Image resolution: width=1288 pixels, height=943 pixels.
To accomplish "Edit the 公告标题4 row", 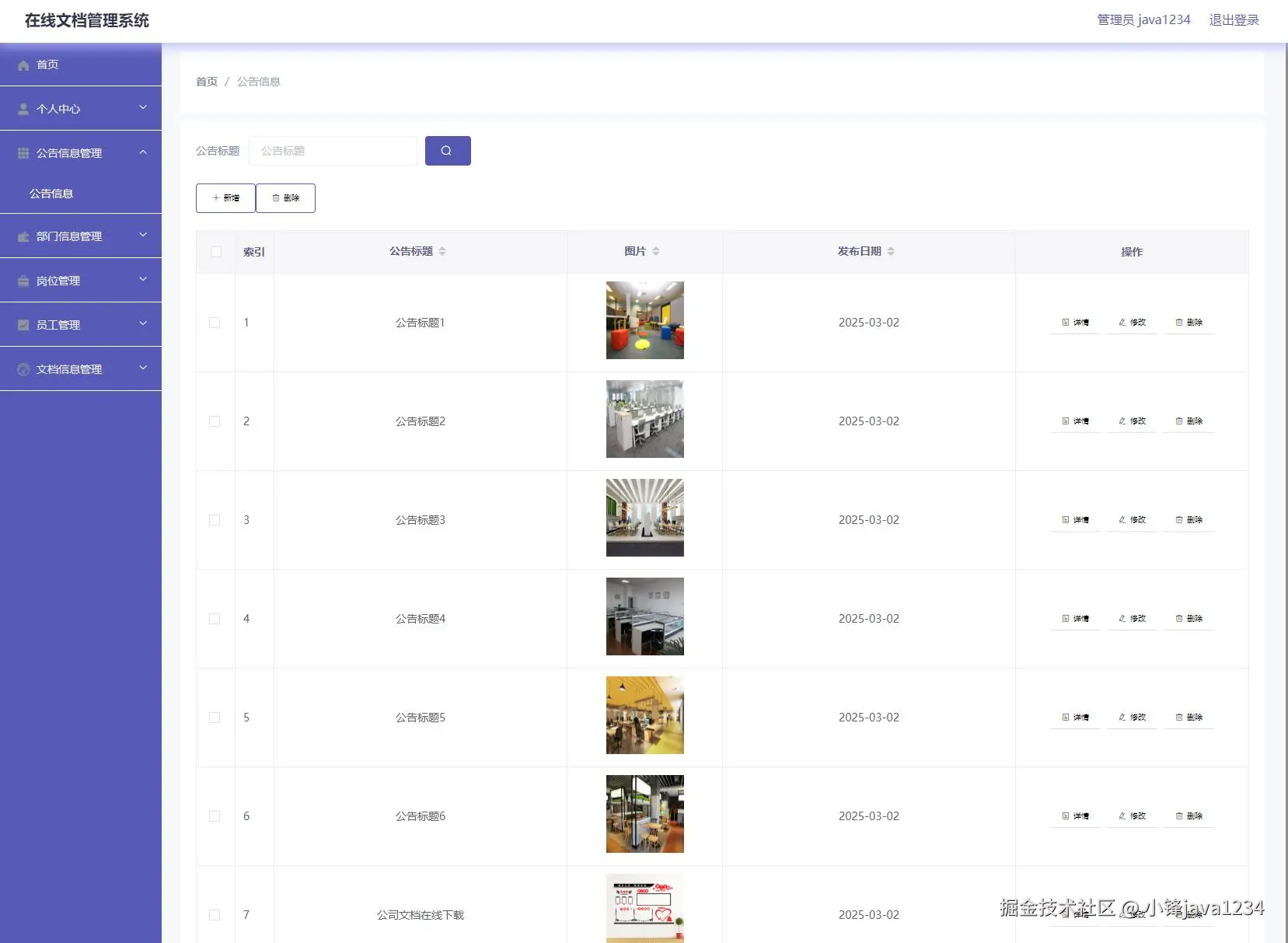I will [x=1132, y=619].
